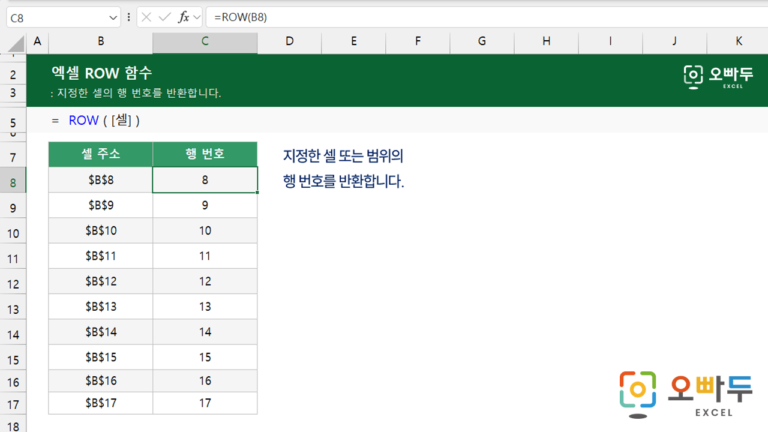Screen dimensions: 768x432
Task: Select cell containing $B$8
Action: pyautogui.click(x=100, y=180)
